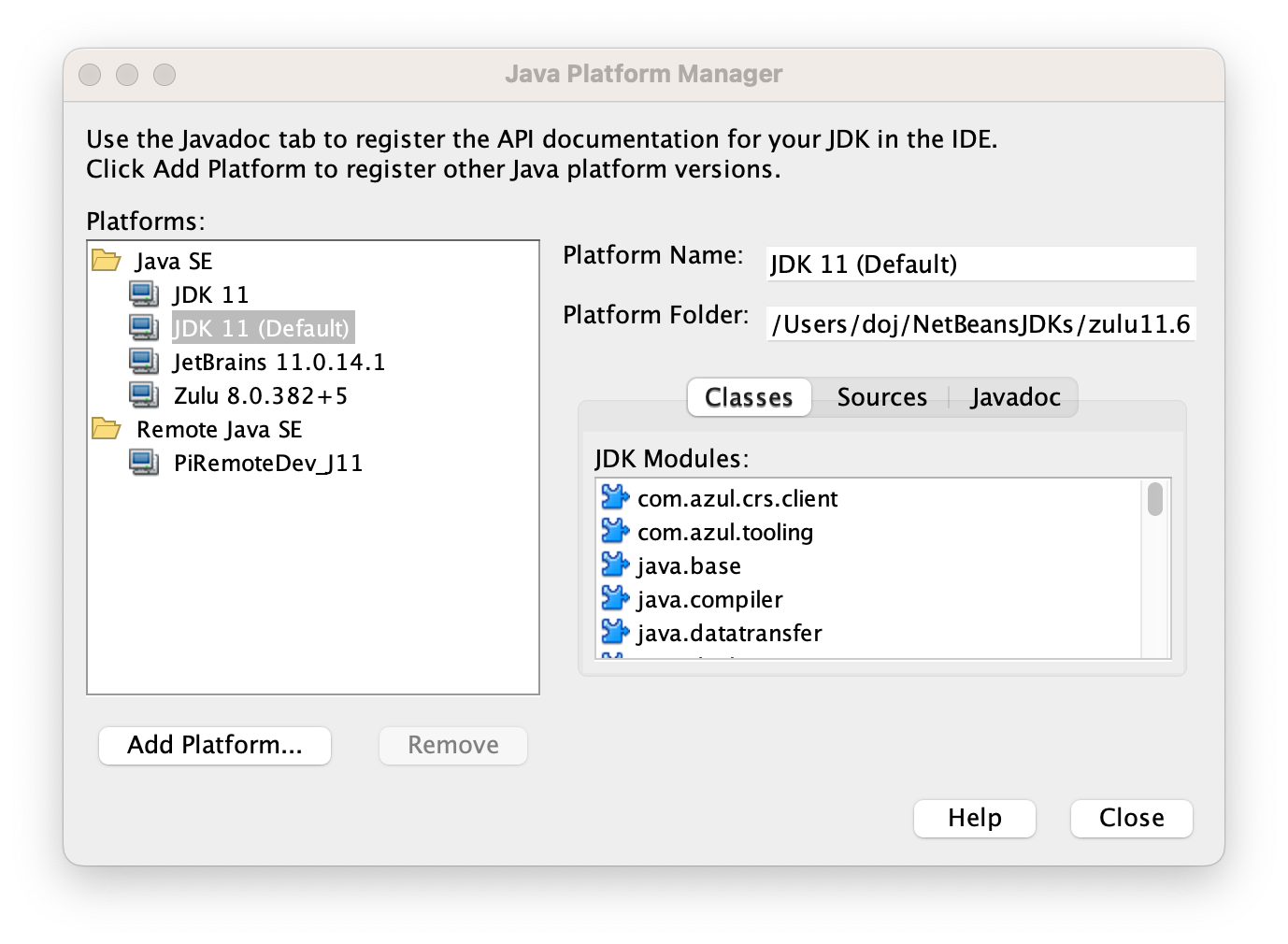This screenshot has height=944, width=1288.
Task: Click the Java SE folder icon
Action: tap(106, 260)
